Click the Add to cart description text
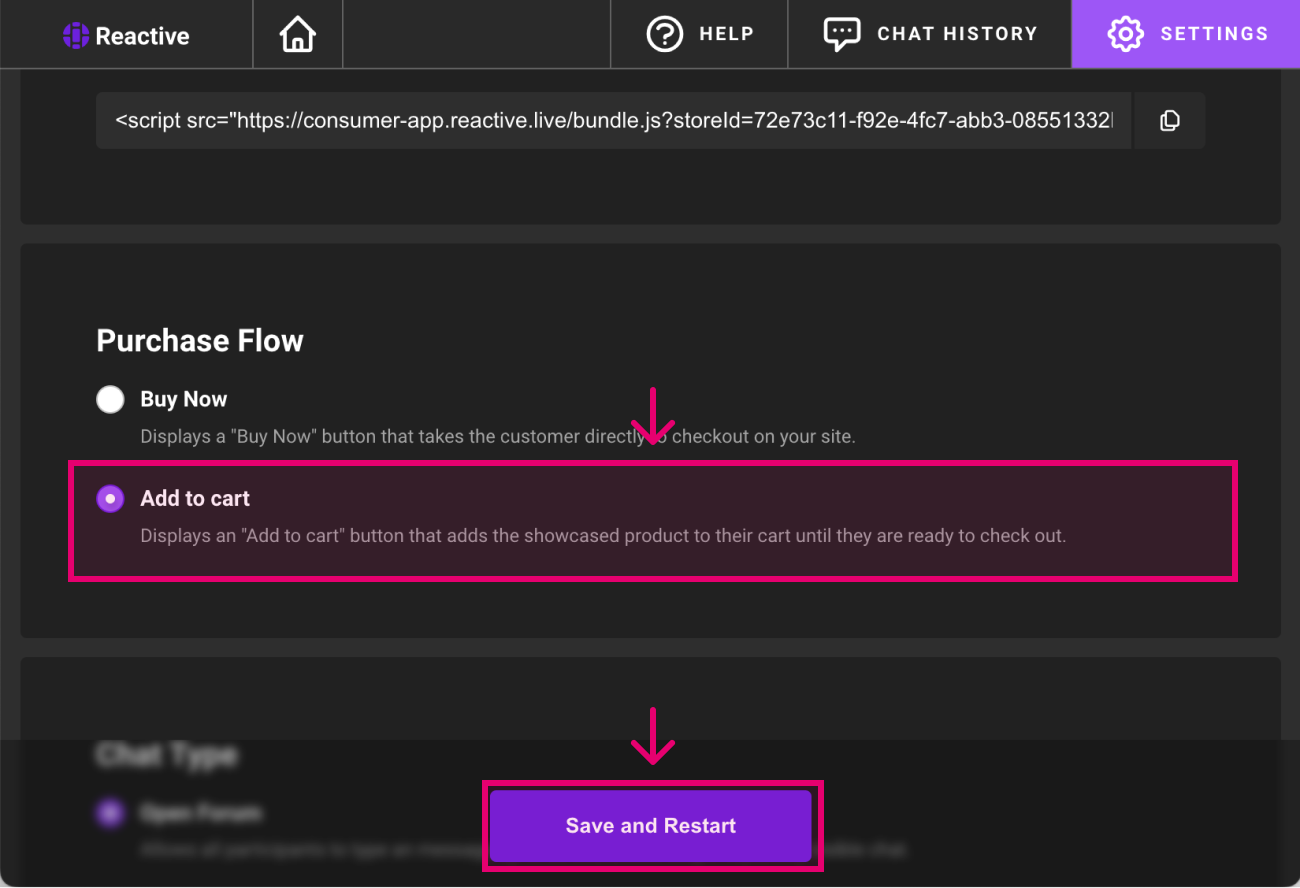The image size is (1300, 888). 603,536
